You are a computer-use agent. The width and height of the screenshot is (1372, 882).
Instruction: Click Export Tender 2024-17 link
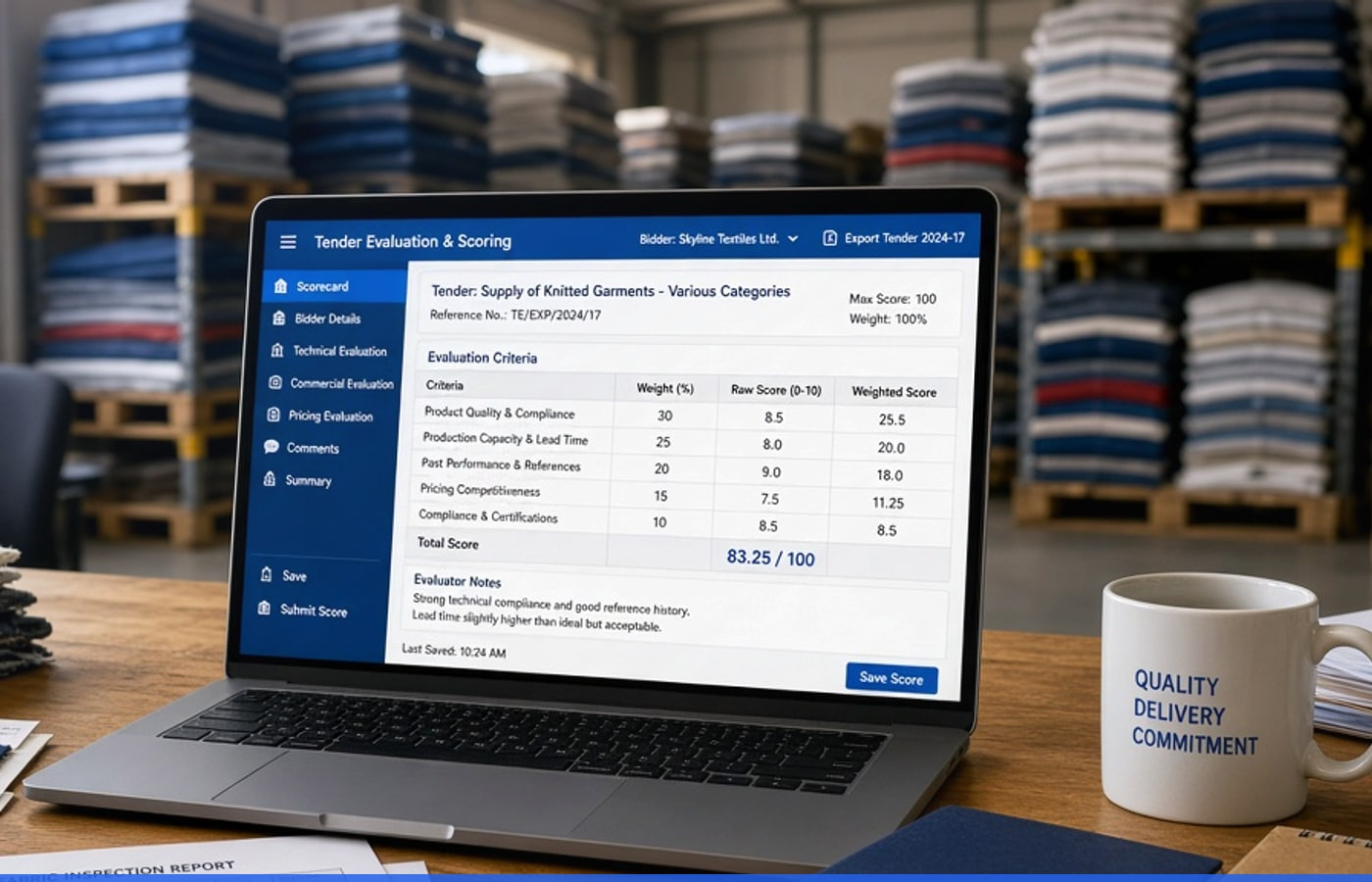905,238
